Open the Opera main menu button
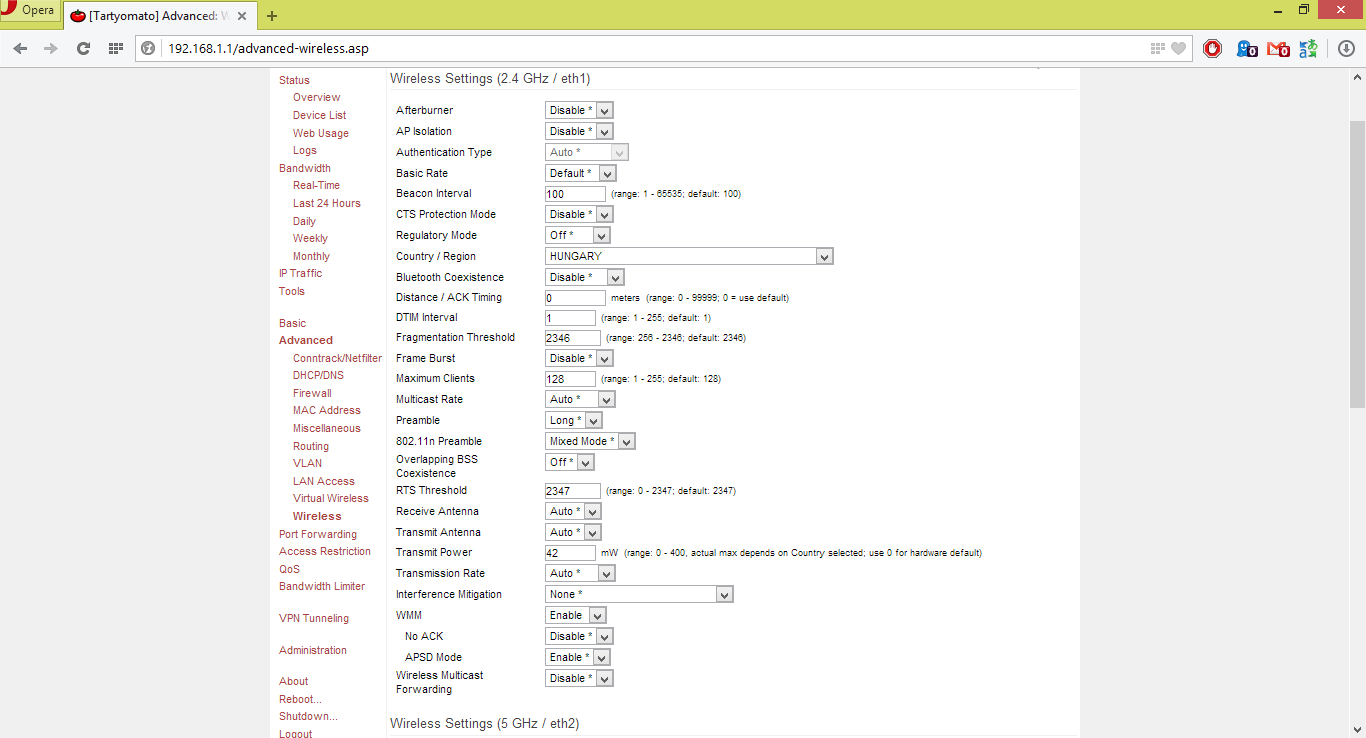This screenshot has width=1366, height=738. [29, 11]
